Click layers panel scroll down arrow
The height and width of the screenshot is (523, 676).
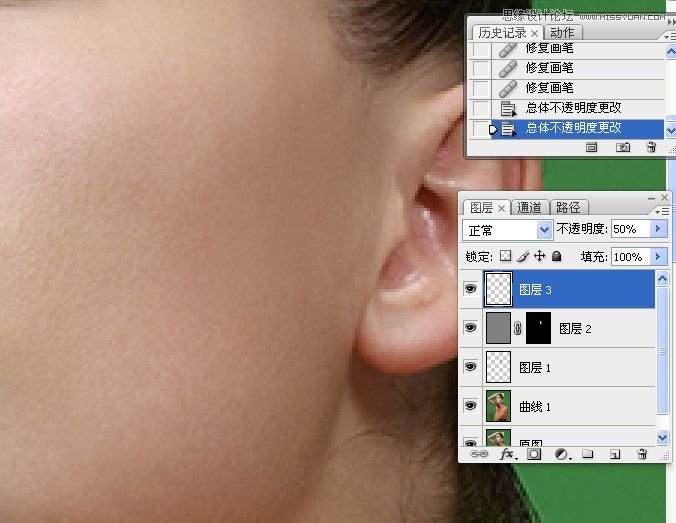click(663, 438)
